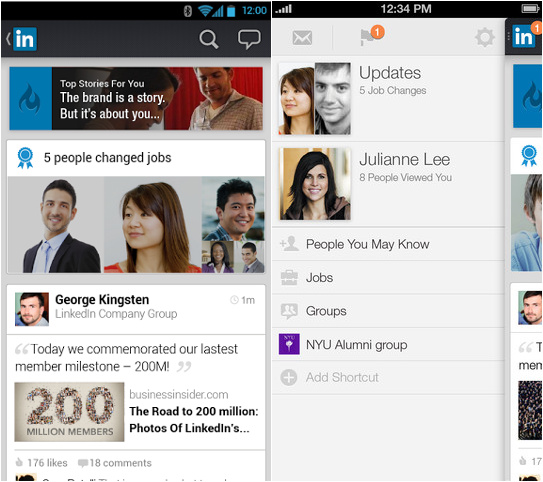Open NYU Alumni group shortcut

[388, 345]
